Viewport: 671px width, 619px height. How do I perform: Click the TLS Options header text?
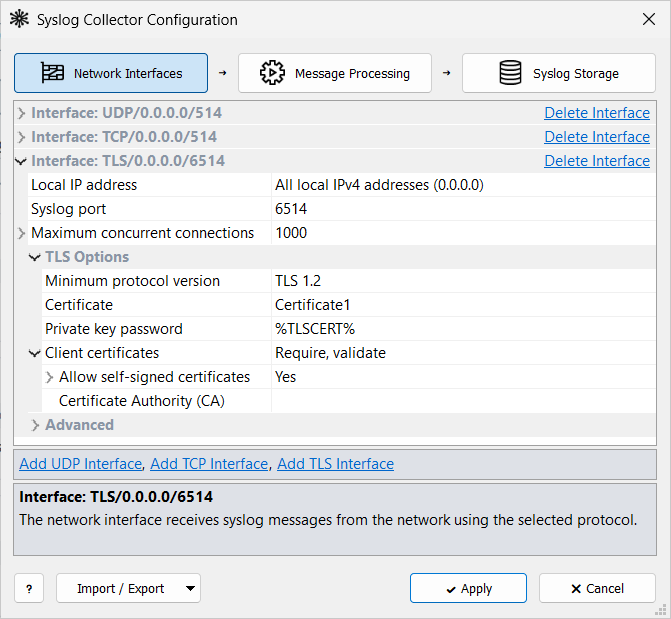[x=87, y=257]
